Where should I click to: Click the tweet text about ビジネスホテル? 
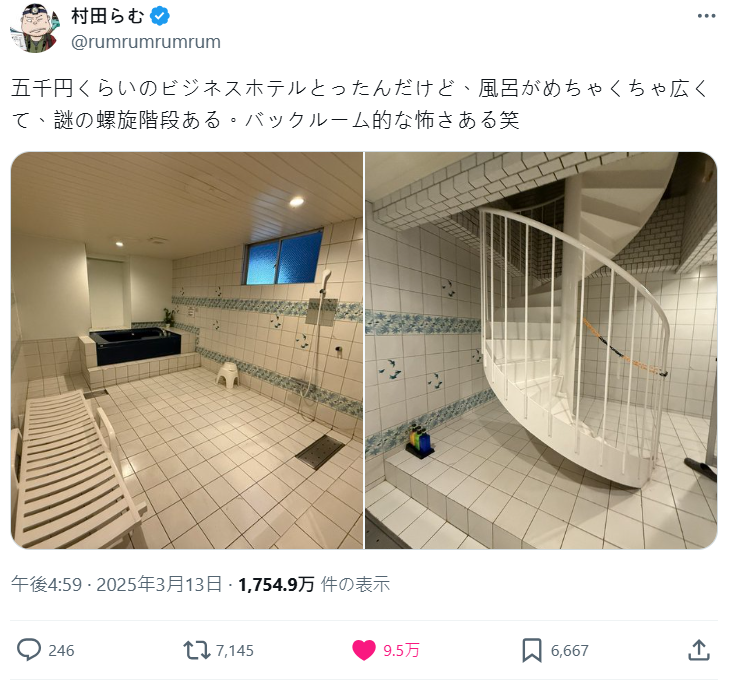point(359,104)
